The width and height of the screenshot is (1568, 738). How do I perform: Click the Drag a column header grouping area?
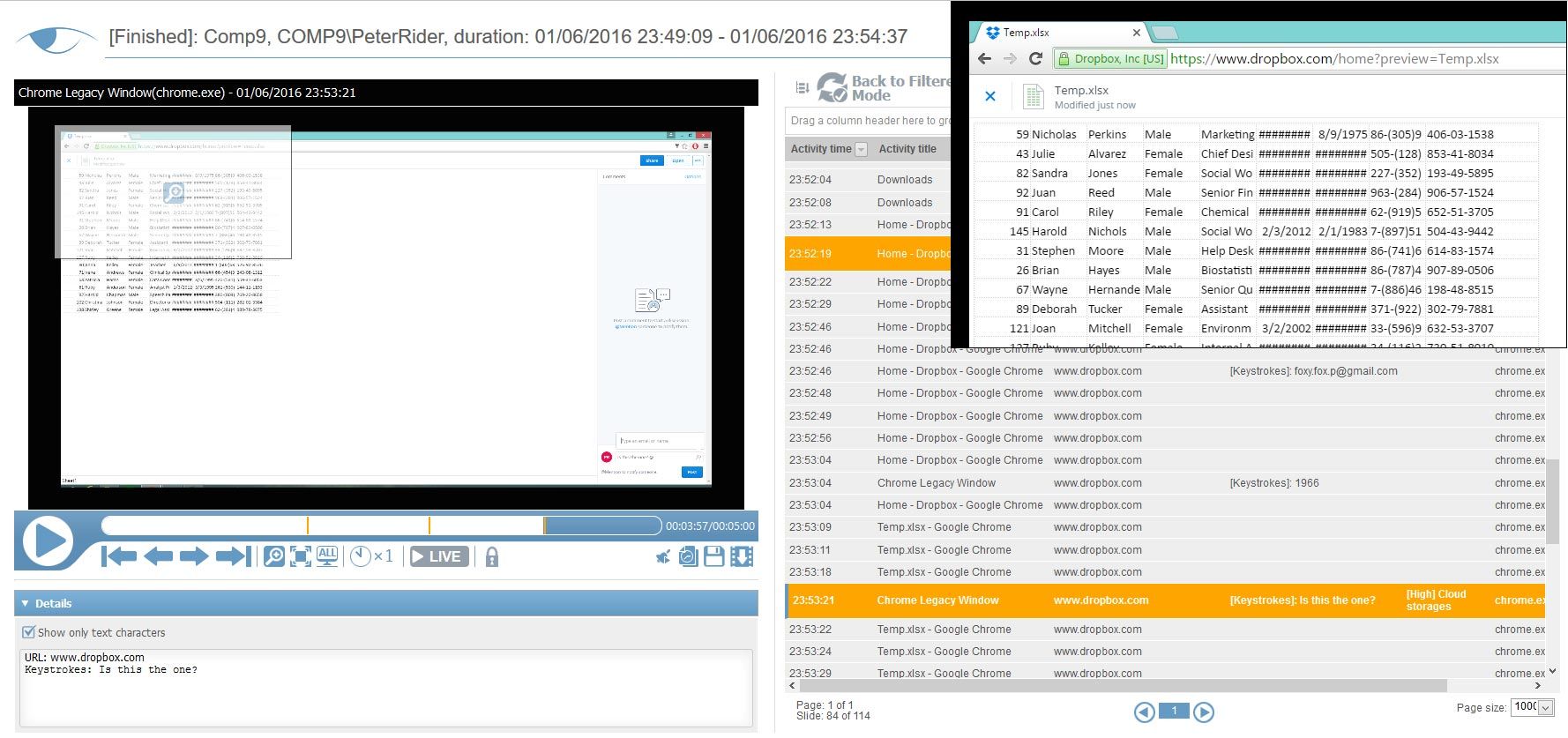869,120
